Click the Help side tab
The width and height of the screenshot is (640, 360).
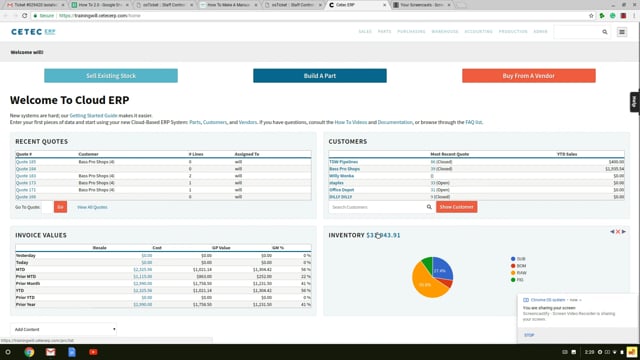point(634,102)
